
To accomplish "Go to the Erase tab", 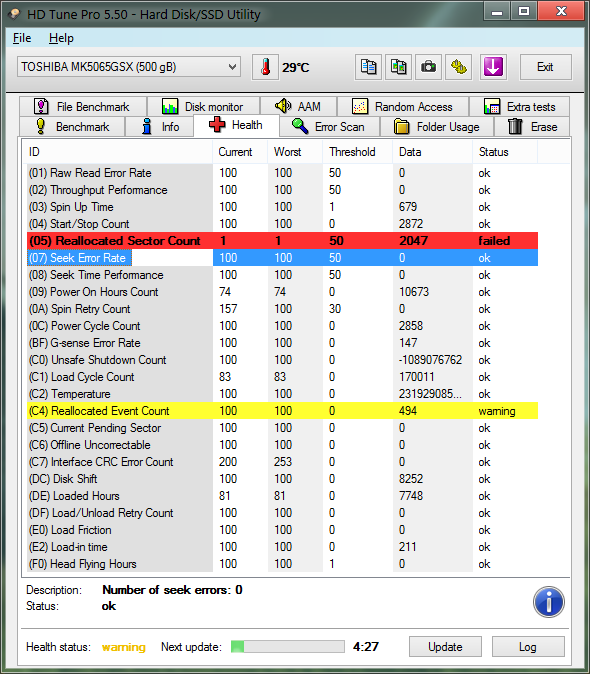I will tap(532, 127).
